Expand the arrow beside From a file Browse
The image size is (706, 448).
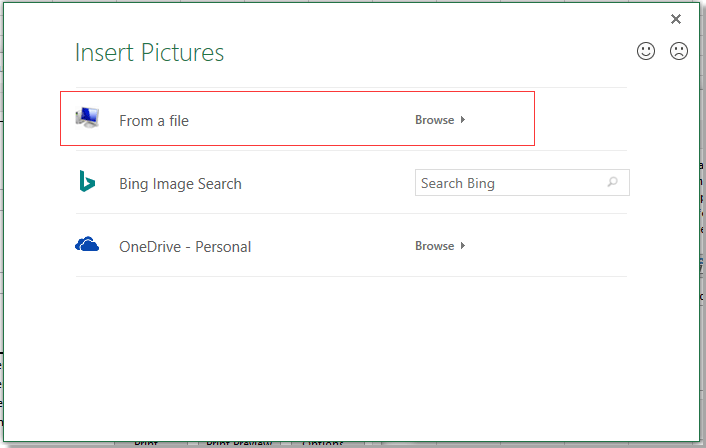pyautogui.click(x=464, y=120)
